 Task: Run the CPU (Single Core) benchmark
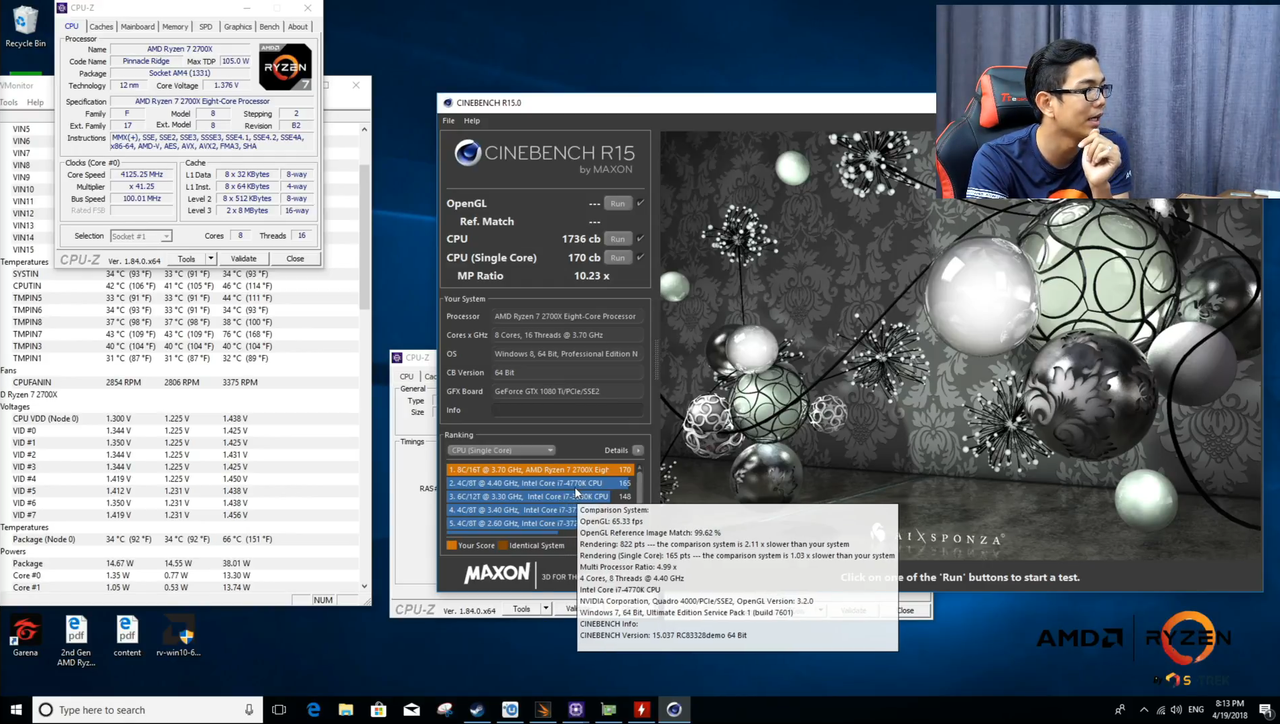618,257
